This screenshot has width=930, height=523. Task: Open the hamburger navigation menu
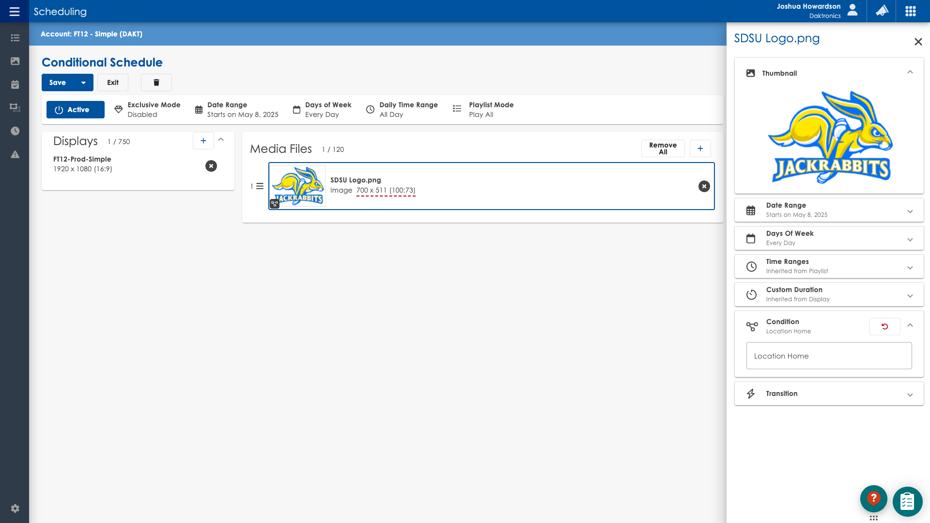[14, 12]
